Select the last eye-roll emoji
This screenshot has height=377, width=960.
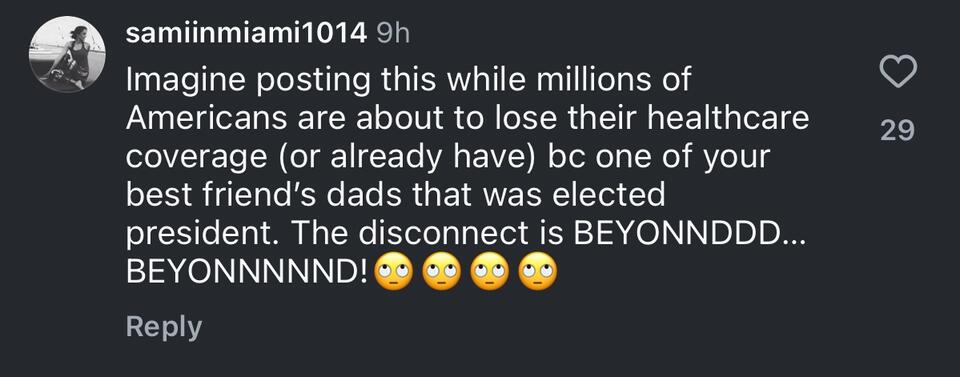(x=538, y=271)
